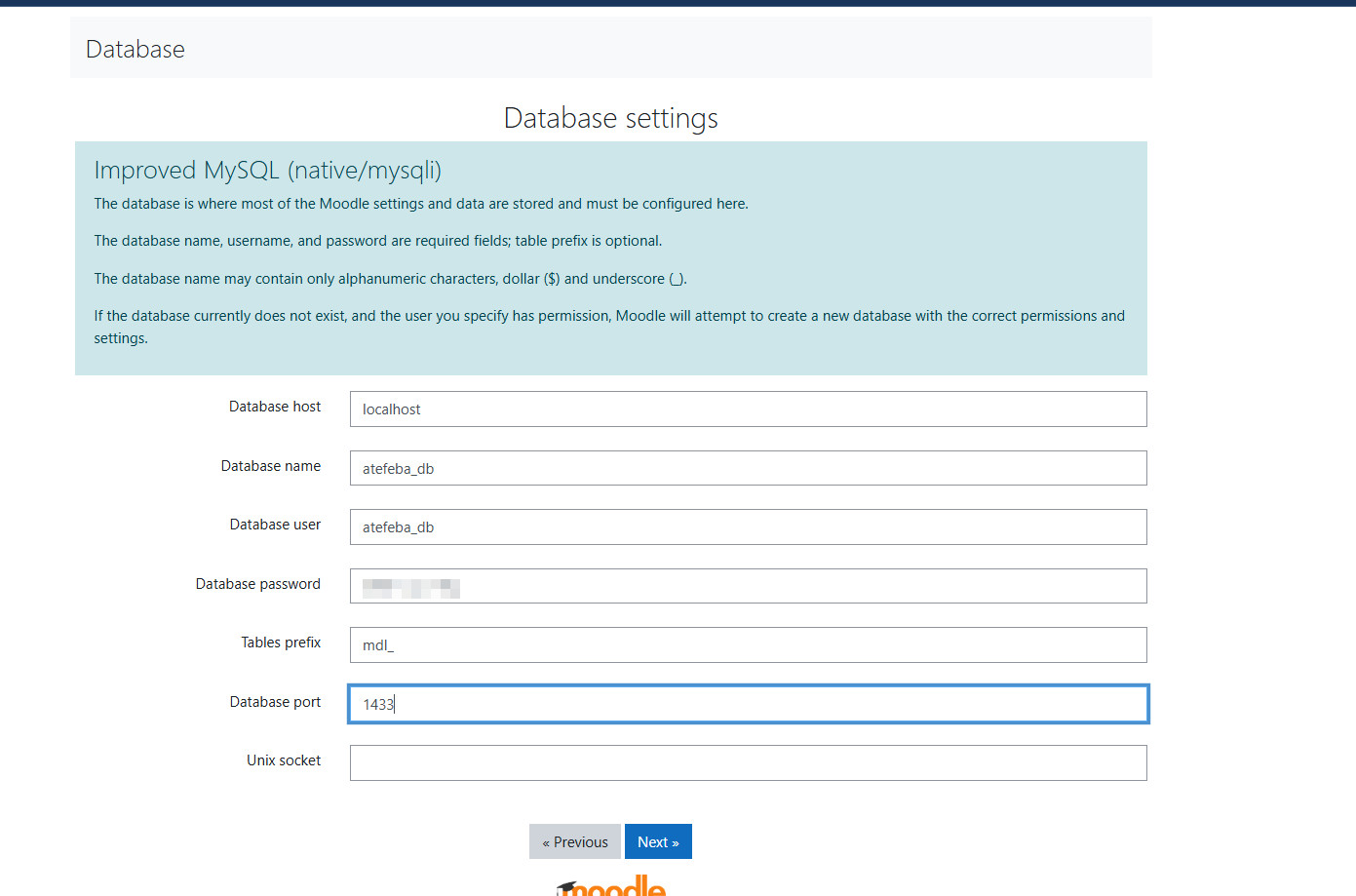Click the teal instructions panel
This screenshot has width=1356, height=896.
pyautogui.click(x=611, y=257)
